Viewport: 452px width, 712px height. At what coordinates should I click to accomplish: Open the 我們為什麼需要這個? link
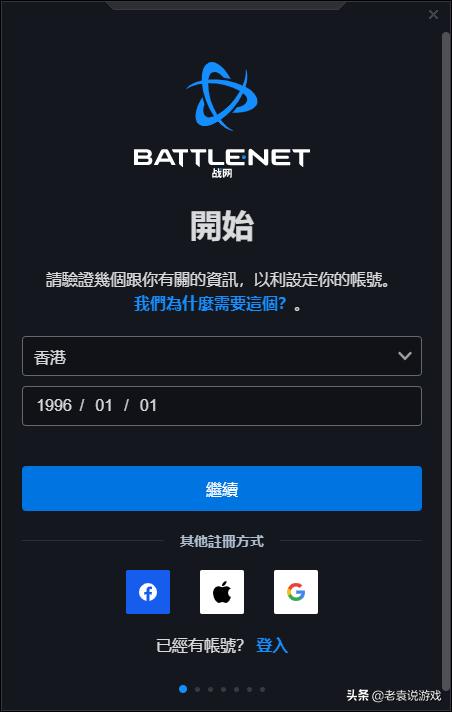tap(210, 303)
